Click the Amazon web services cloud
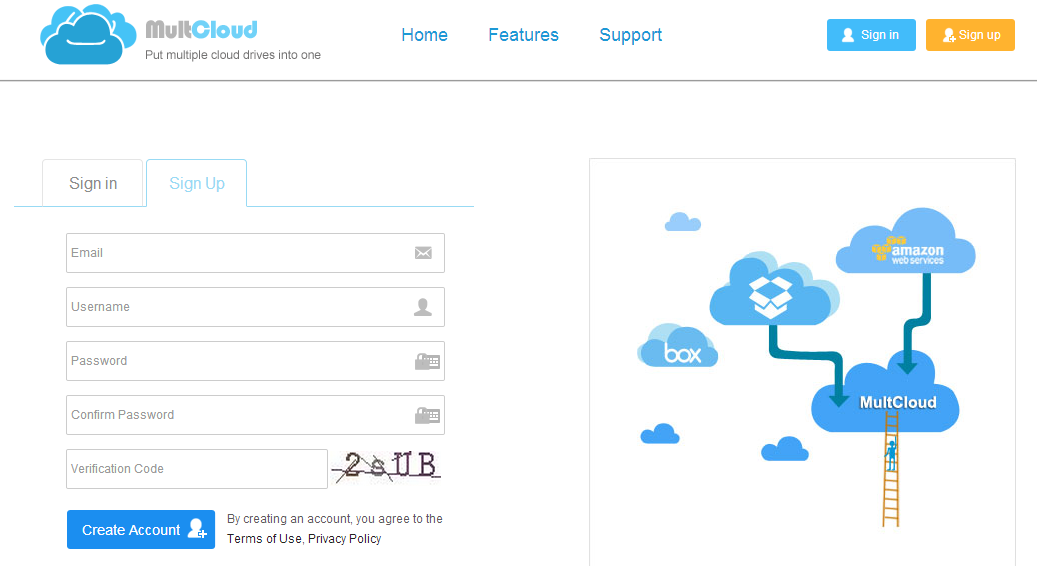This screenshot has height=566, width=1037. [905, 241]
